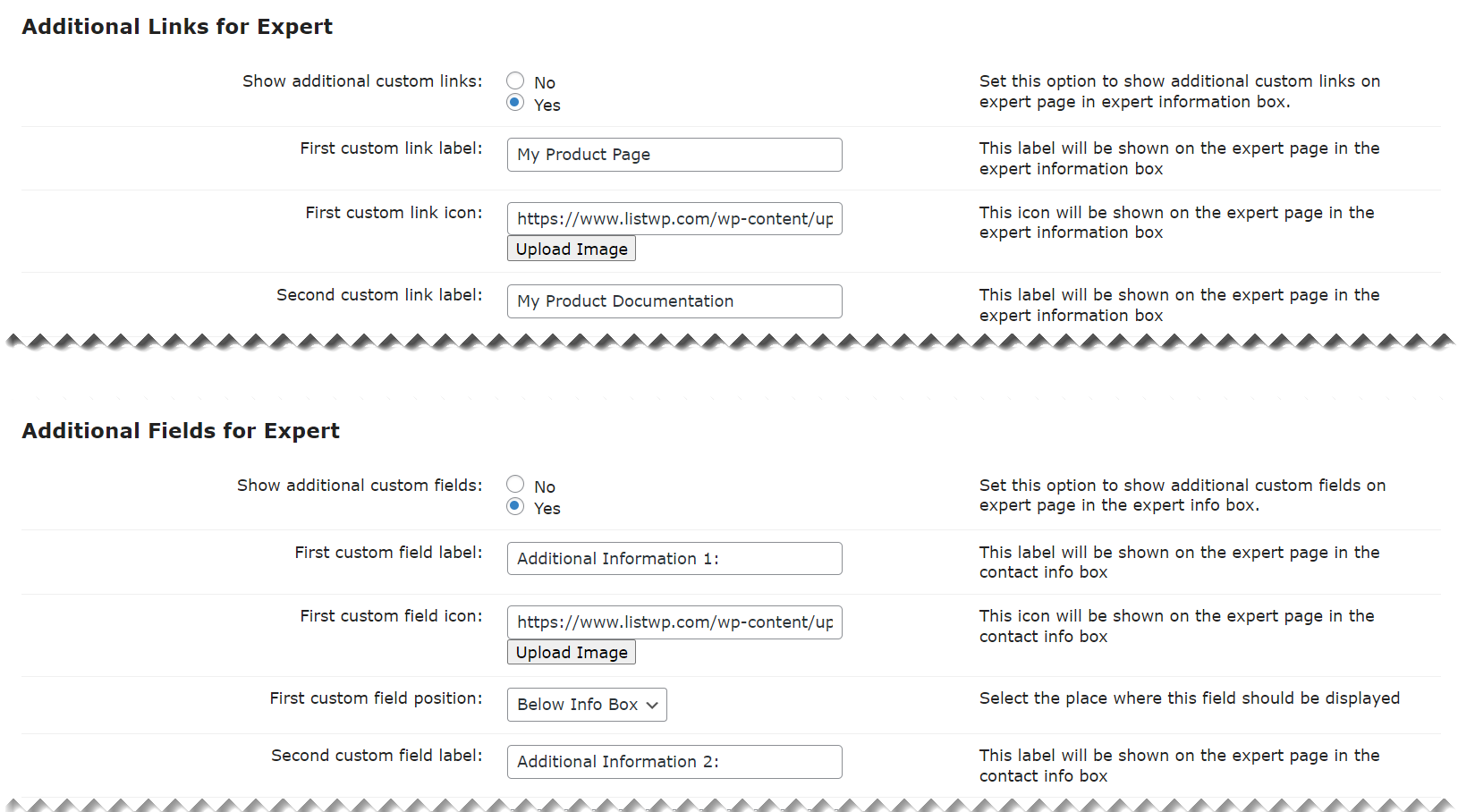The width and height of the screenshot is (1458, 812).
Task: Focus the Additional Information 2 text field
Action: click(674, 762)
